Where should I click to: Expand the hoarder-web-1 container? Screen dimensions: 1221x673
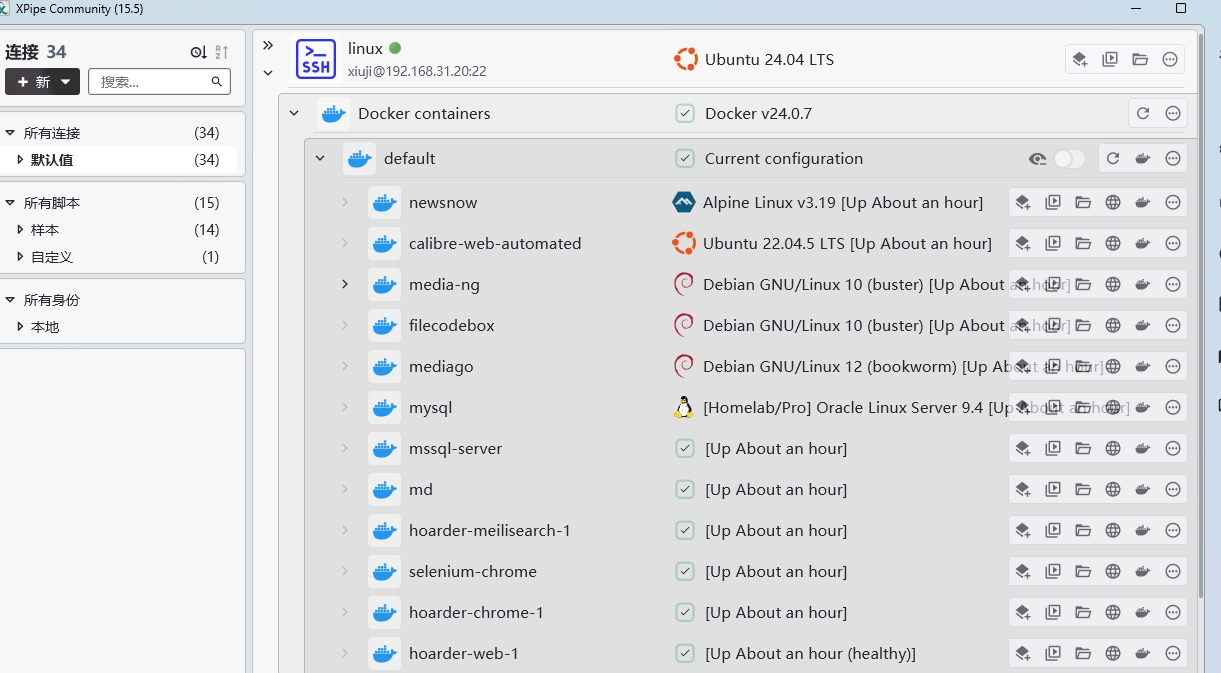(345, 653)
